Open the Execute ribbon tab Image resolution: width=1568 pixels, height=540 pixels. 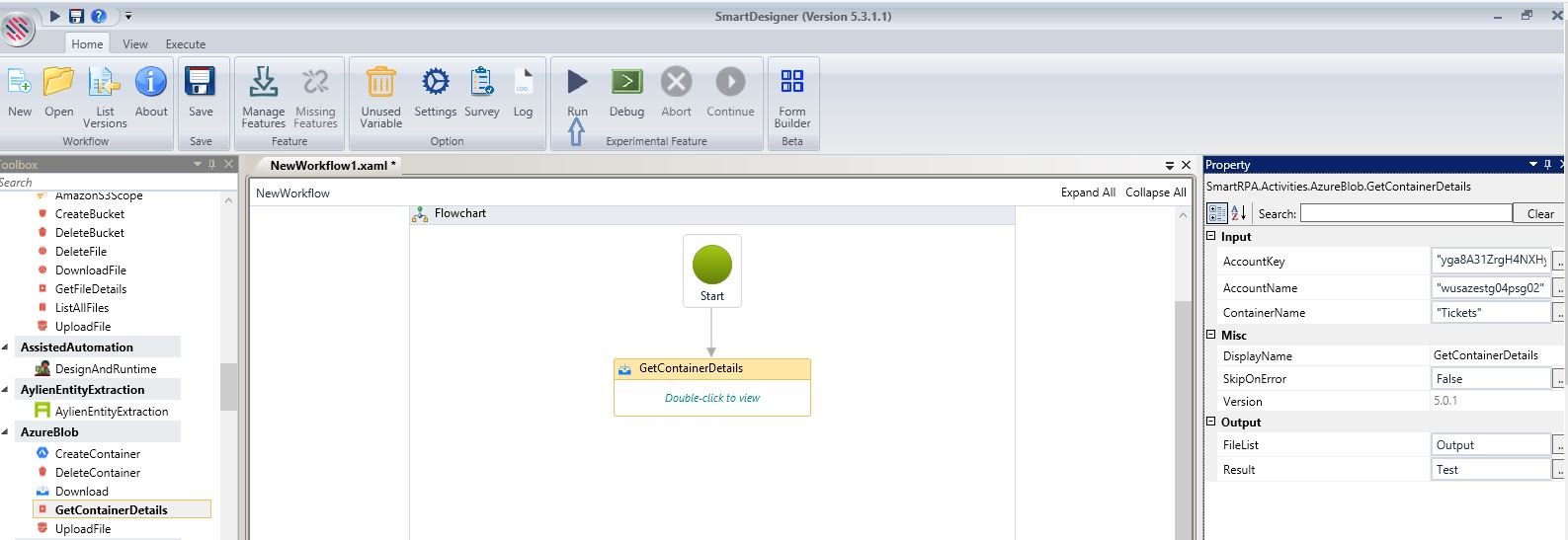click(x=186, y=44)
